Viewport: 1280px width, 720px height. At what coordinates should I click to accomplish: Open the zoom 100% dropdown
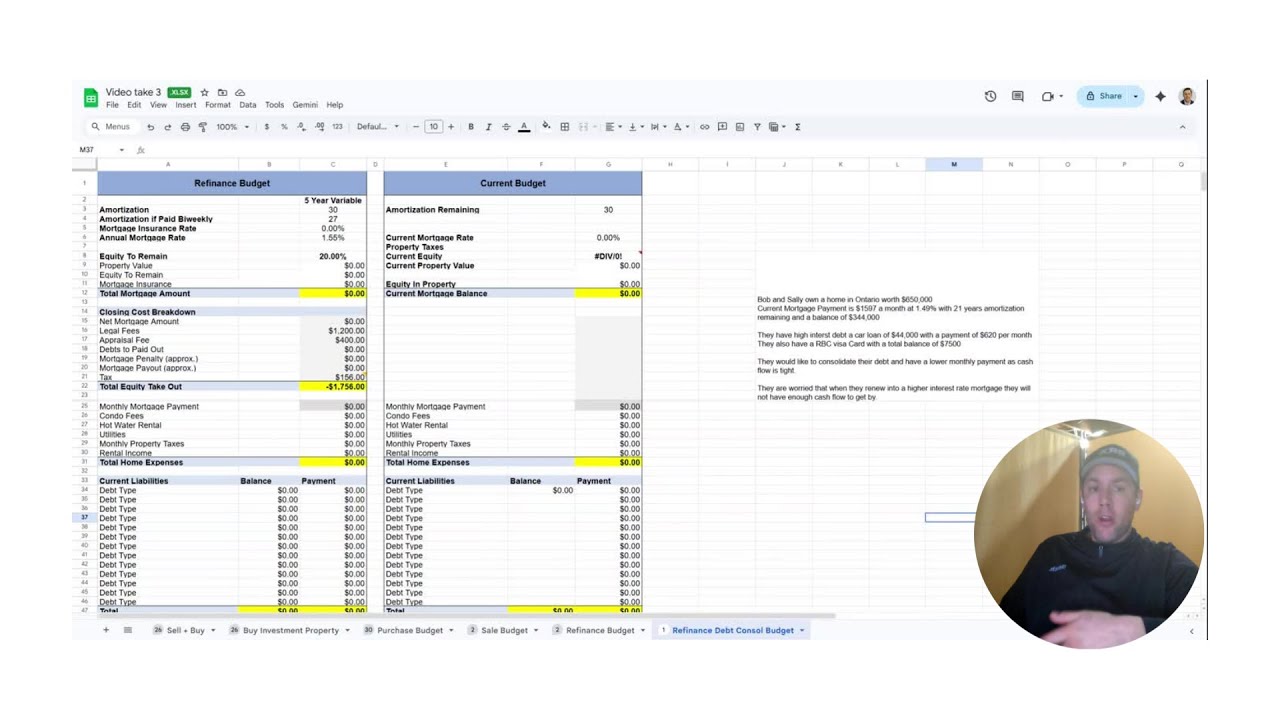(x=233, y=127)
